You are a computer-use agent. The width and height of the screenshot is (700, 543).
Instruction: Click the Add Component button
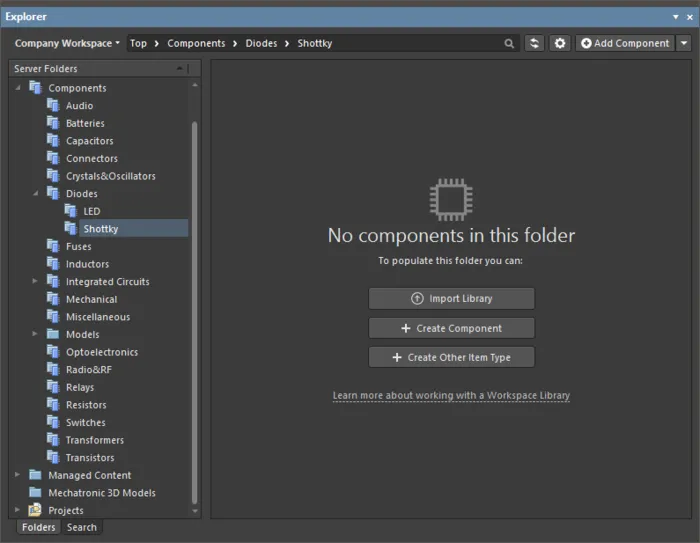click(x=625, y=43)
